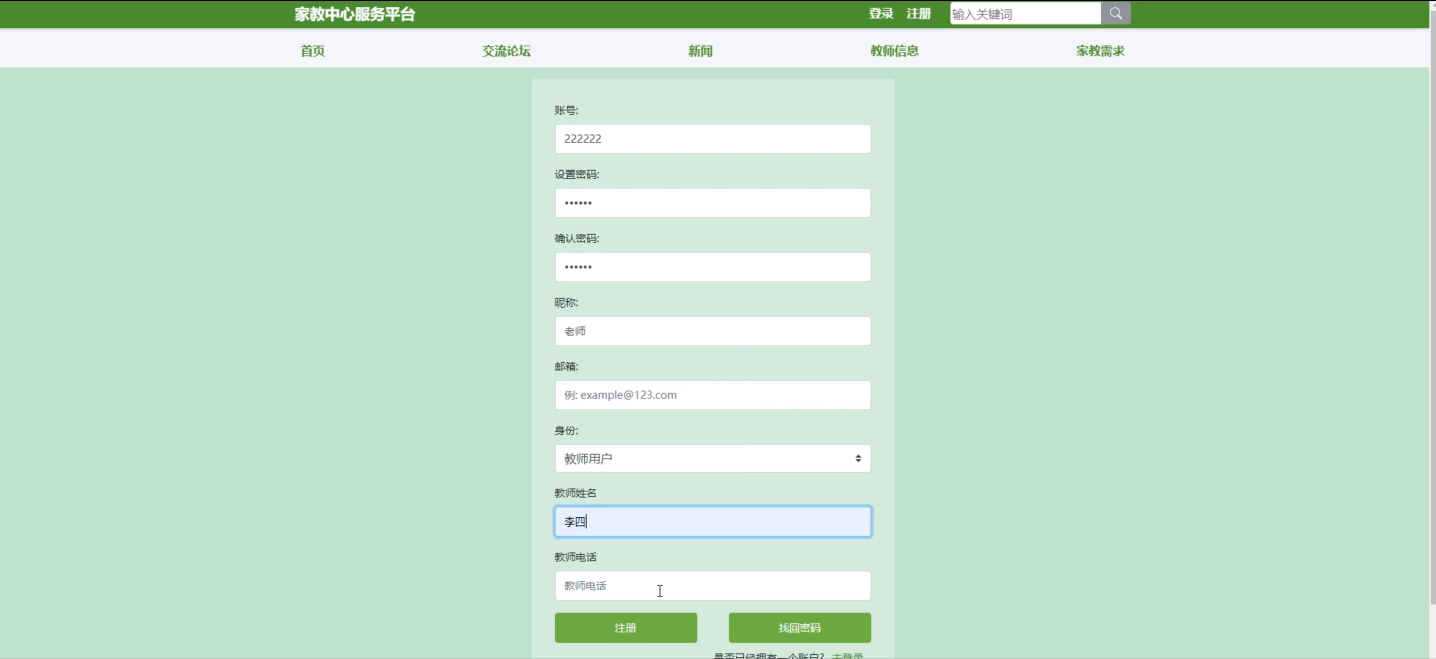Viewport: 1436px width, 659px height.
Task: Click the 昵称 input field
Action: click(713, 331)
